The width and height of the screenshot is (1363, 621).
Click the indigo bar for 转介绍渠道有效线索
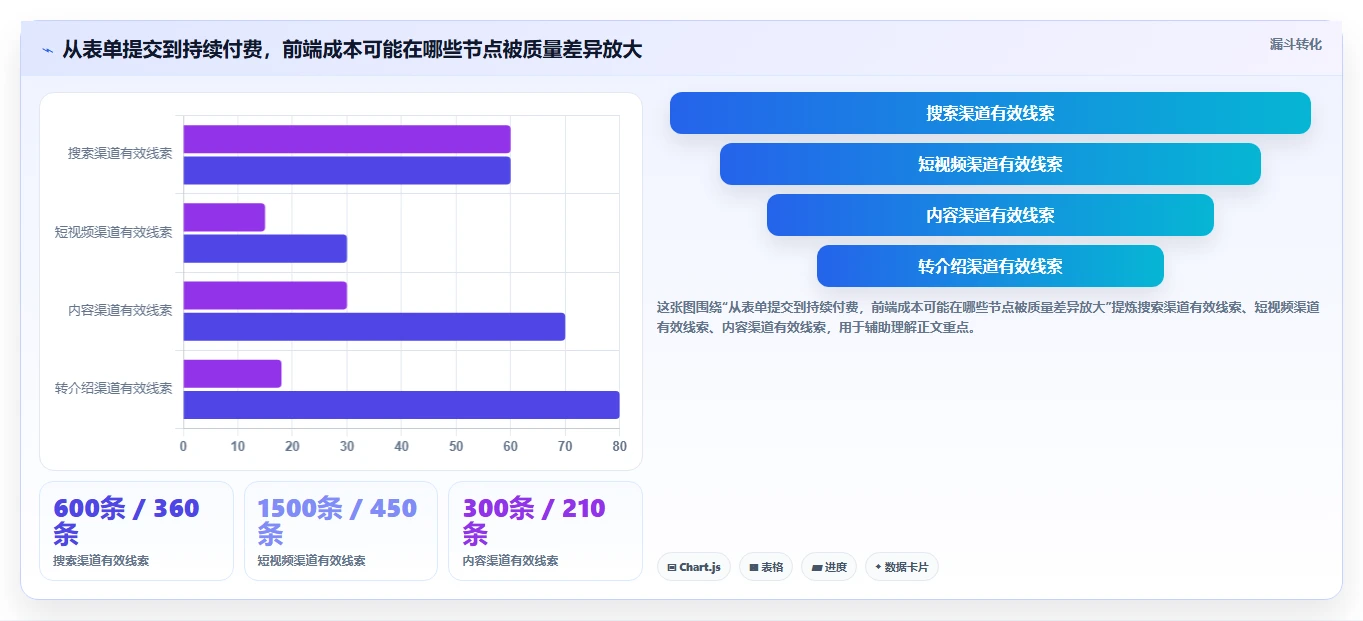401,404
